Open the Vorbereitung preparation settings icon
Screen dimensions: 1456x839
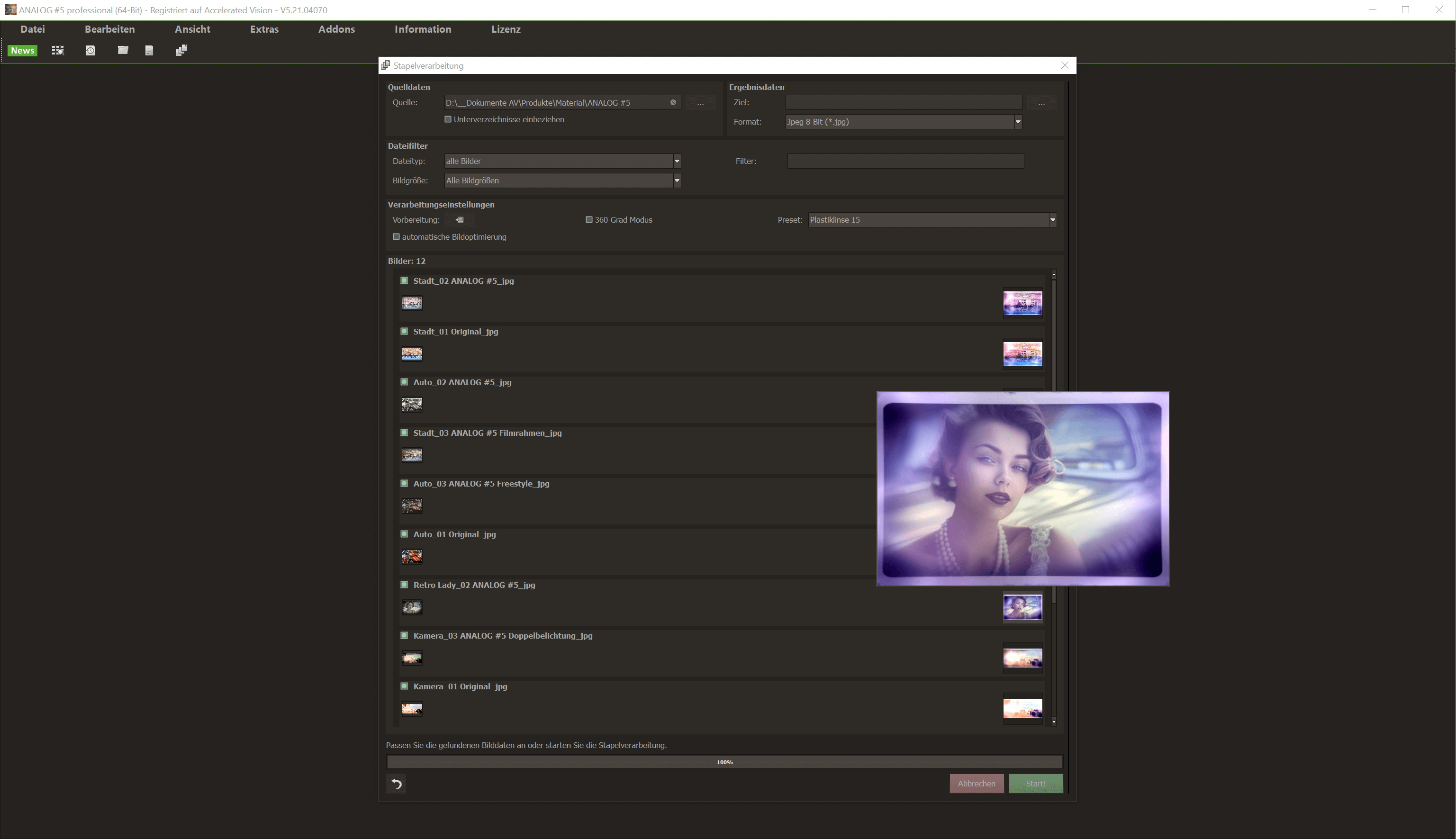(459, 219)
